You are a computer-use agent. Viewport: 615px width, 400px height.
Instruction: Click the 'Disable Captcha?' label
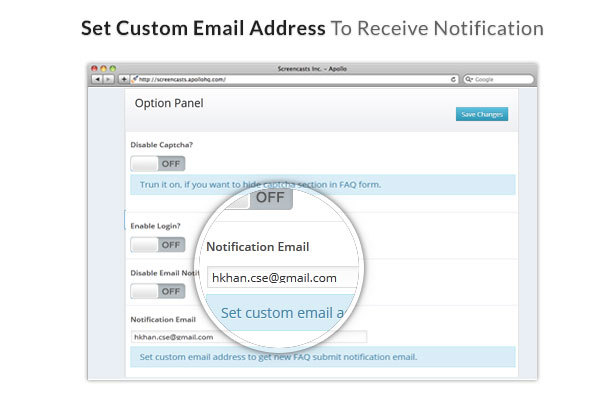(x=162, y=145)
